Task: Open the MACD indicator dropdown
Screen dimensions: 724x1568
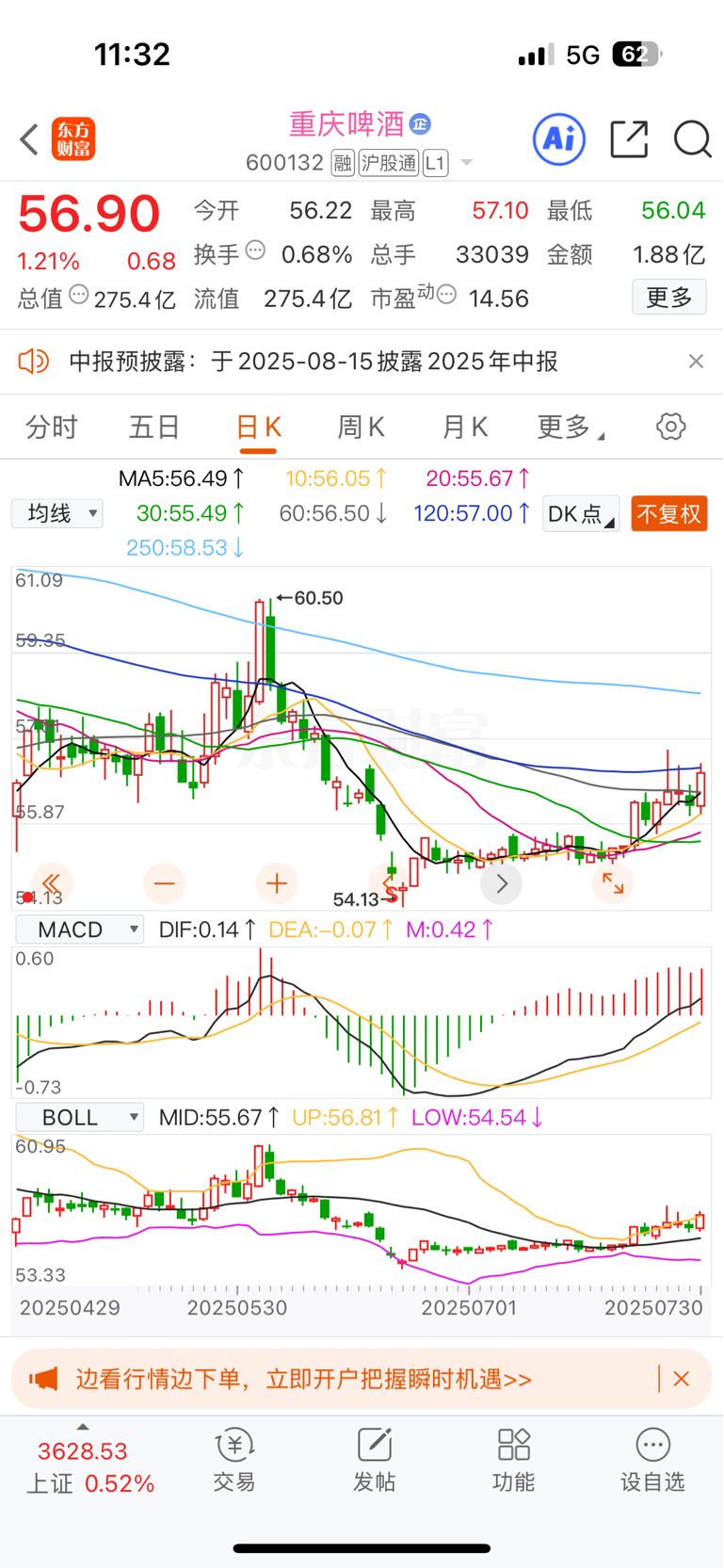Action: [80, 929]
